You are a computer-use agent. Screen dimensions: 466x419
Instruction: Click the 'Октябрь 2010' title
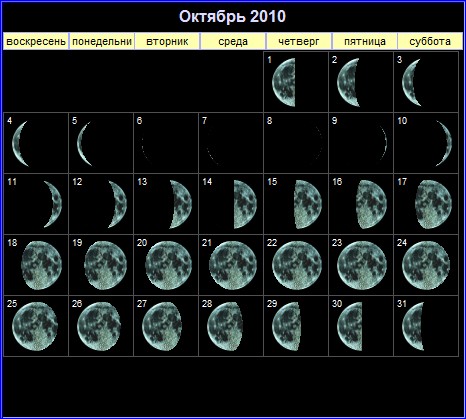232,16
